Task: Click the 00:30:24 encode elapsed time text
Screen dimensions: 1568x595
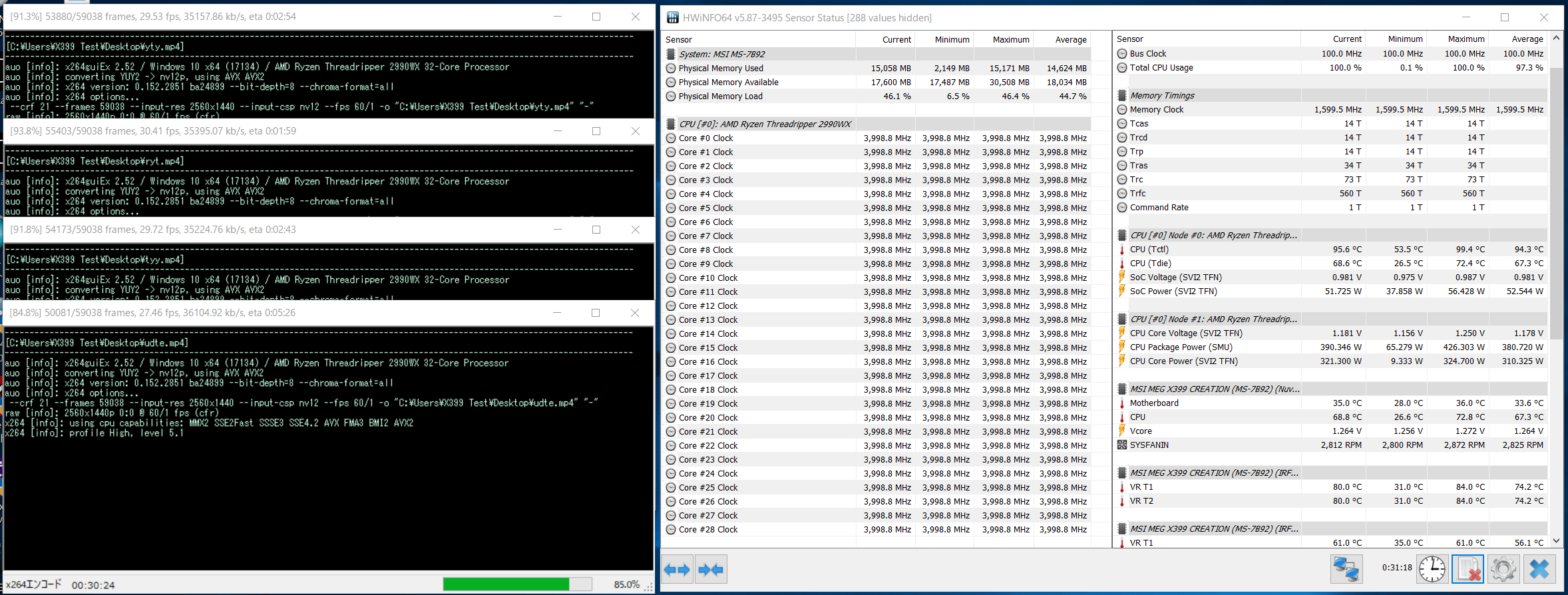Action: coord(93,585)
